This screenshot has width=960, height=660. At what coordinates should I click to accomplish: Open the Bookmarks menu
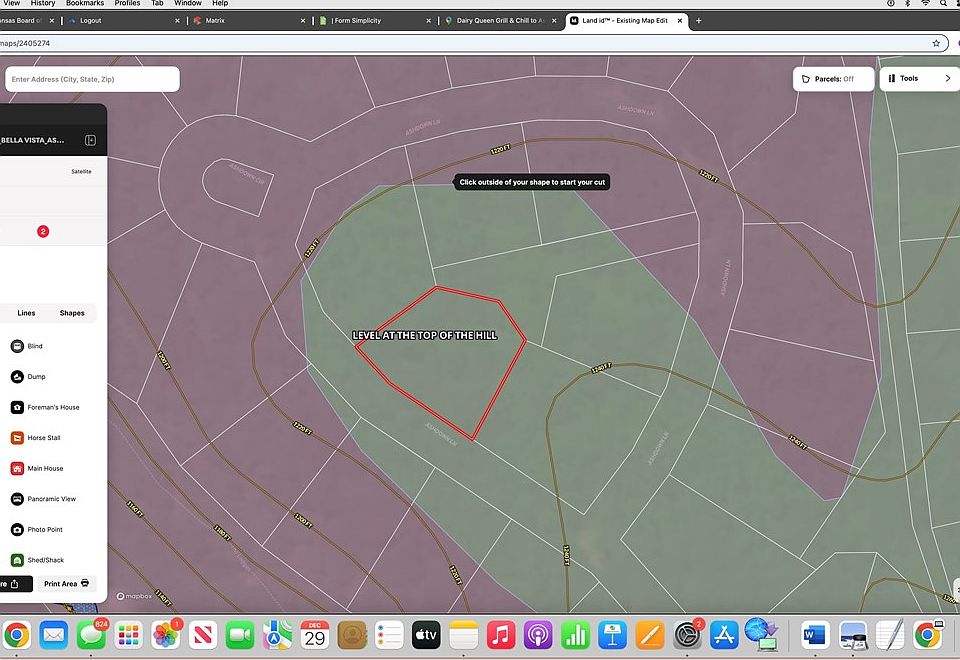click(x=85, y=4)
